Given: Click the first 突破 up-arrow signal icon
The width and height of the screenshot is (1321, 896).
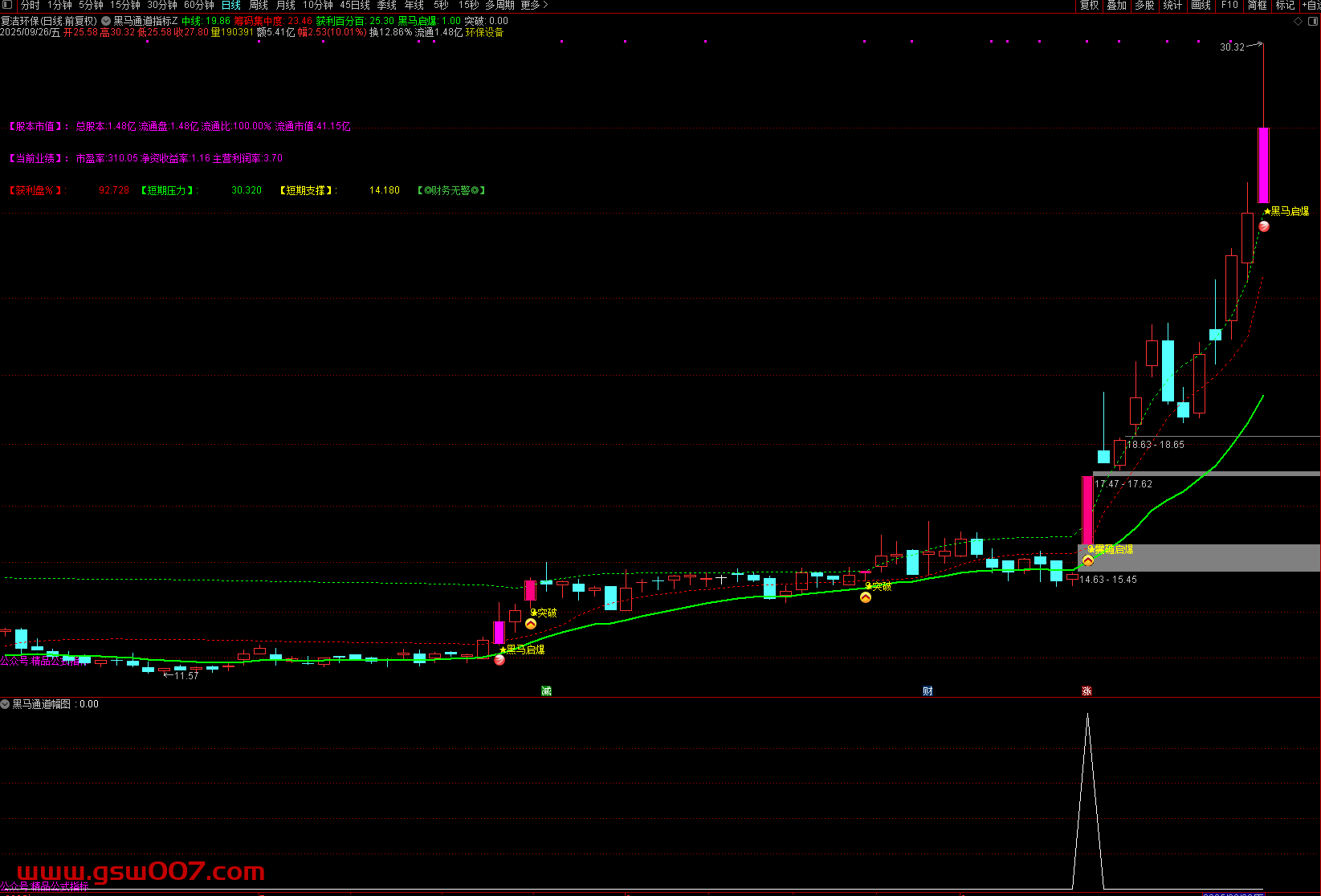Looking at the screenshot, I should [531, 624].
